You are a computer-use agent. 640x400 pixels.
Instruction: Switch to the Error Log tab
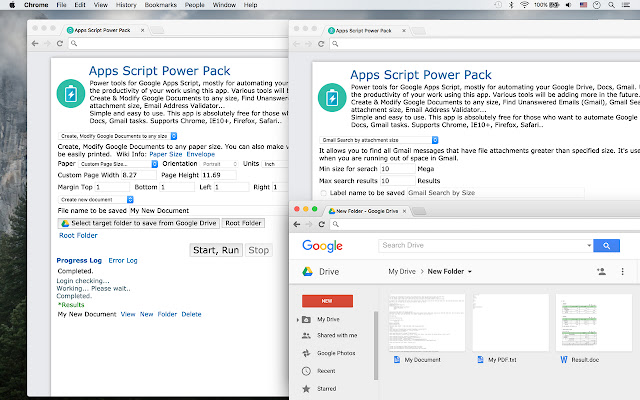click(x=123, y=260)
